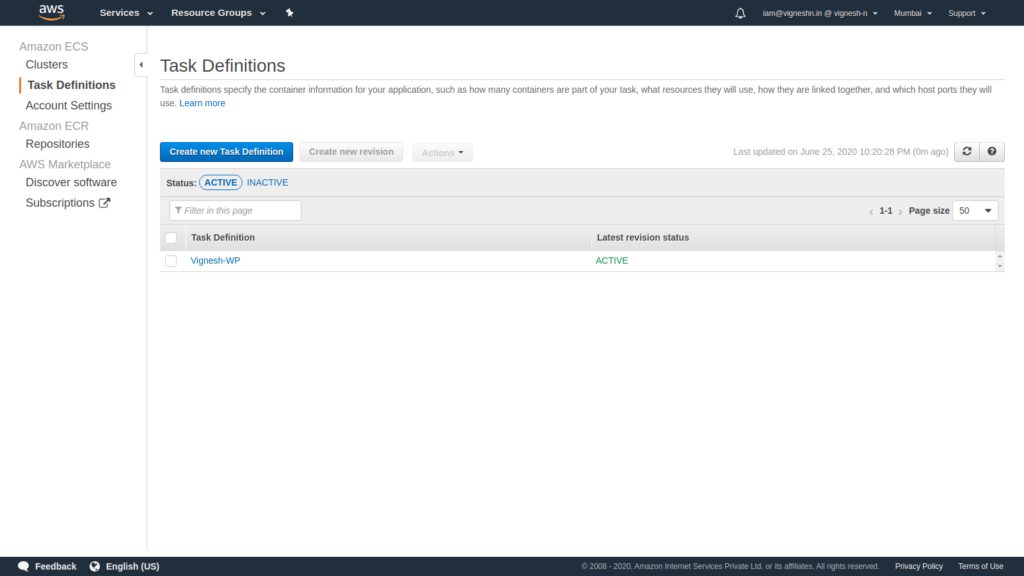This screenshot has width=1024, height=576.
Task: Go to next page arrow
Action: click(x=900, y=211)
